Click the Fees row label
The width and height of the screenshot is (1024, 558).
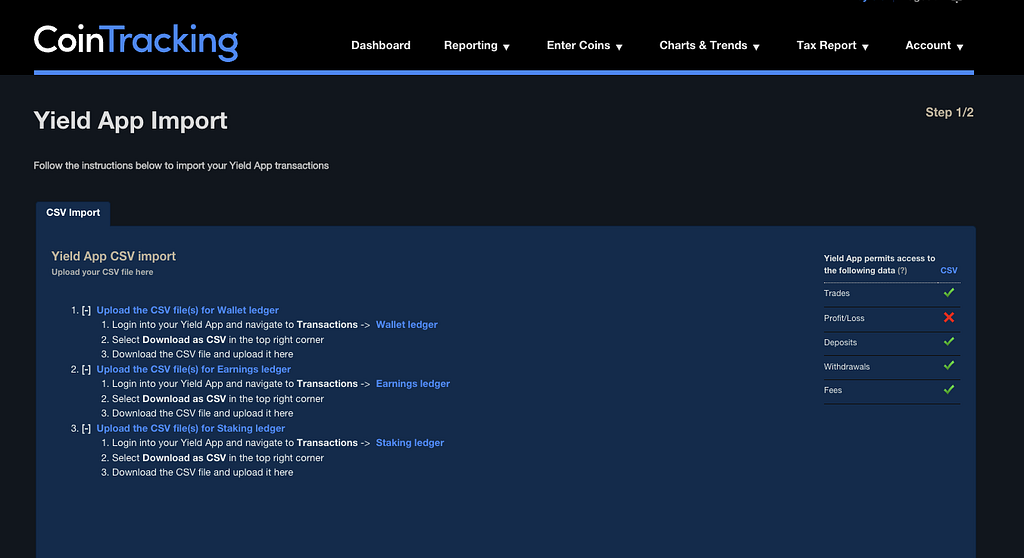pyautogui.click(x=833, y=390)
